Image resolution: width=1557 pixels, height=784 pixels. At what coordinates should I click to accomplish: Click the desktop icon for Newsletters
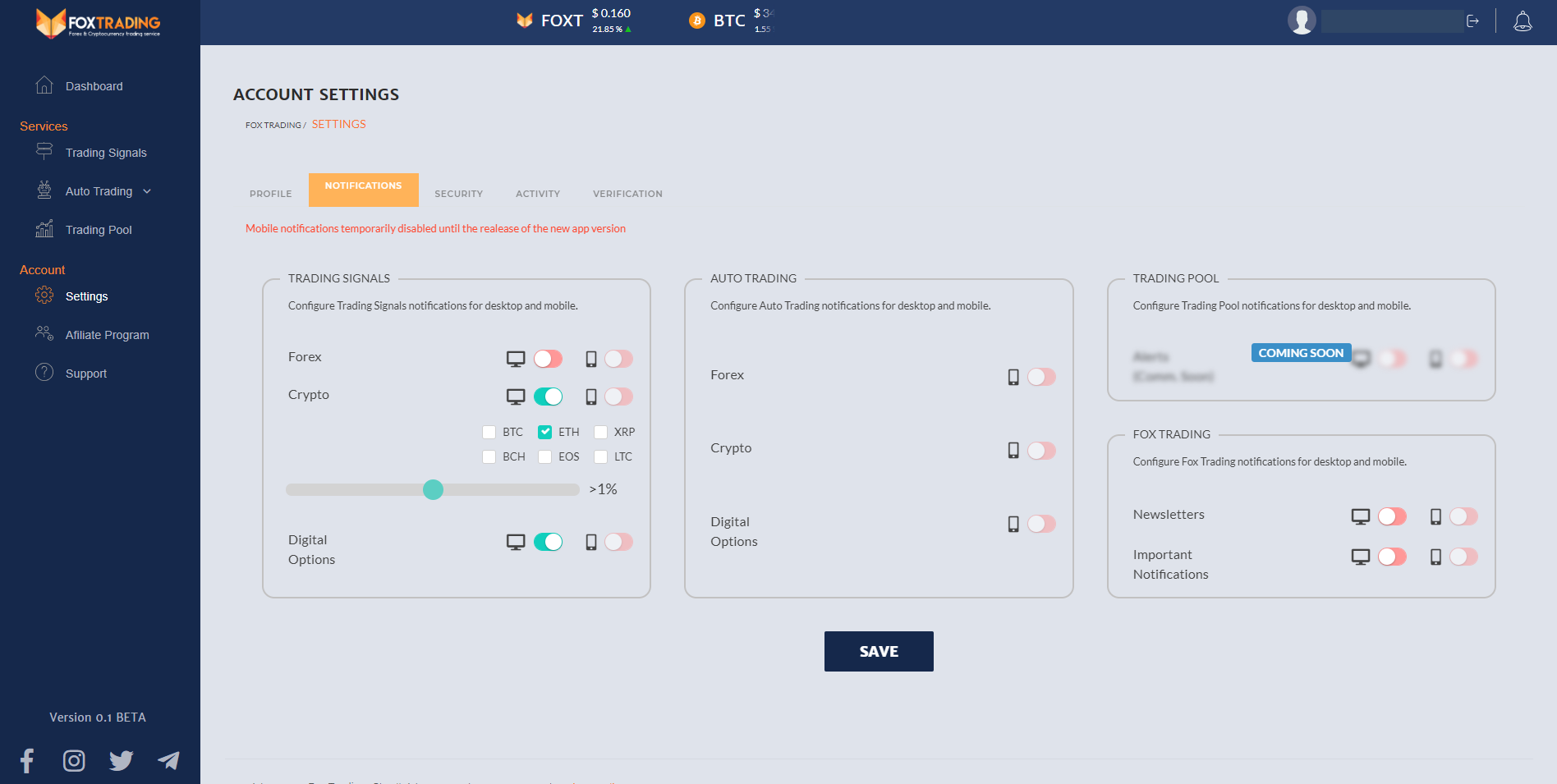(x=1361, y=516)
